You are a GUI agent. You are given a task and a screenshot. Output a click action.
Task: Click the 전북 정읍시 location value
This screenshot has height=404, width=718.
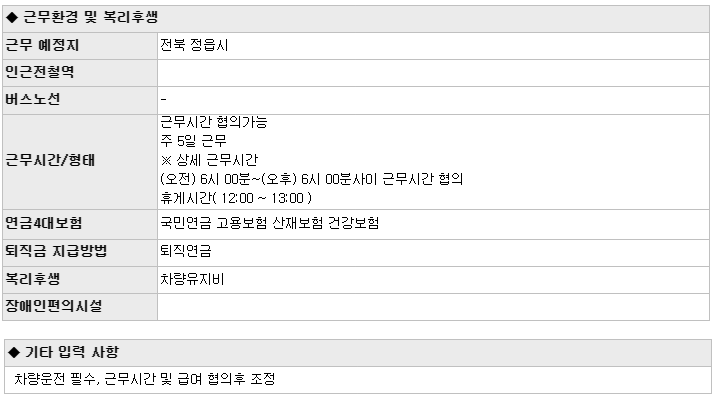[x=194, y=45]
